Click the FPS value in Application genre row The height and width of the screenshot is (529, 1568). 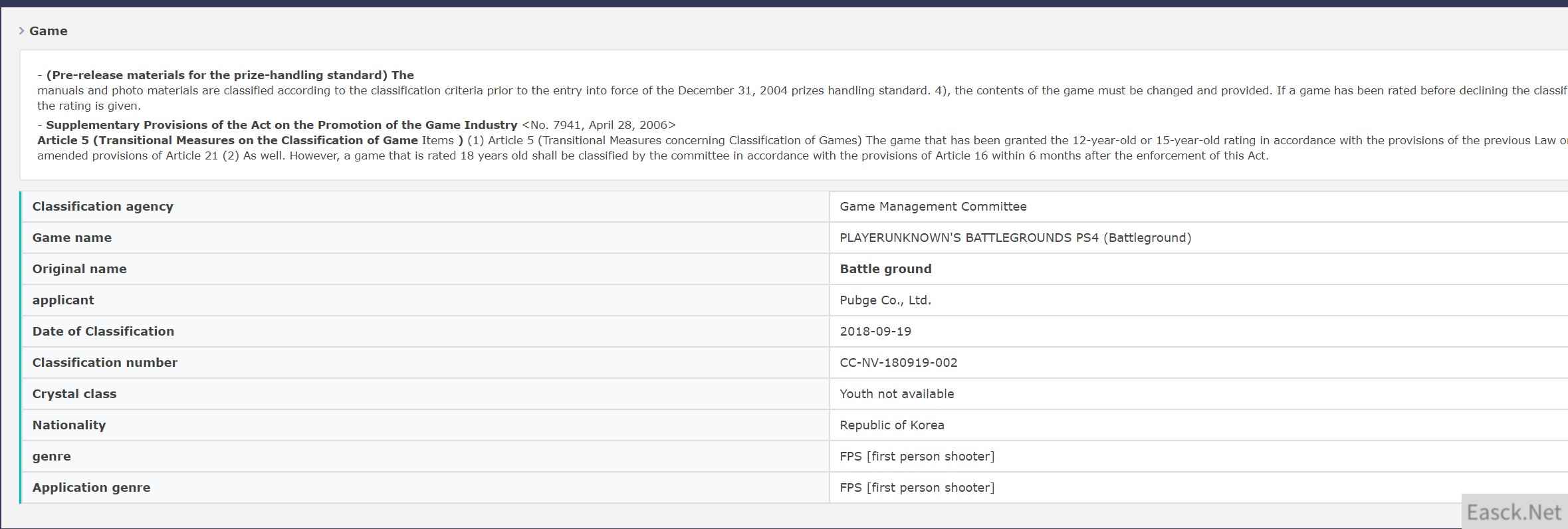point(917,488)
